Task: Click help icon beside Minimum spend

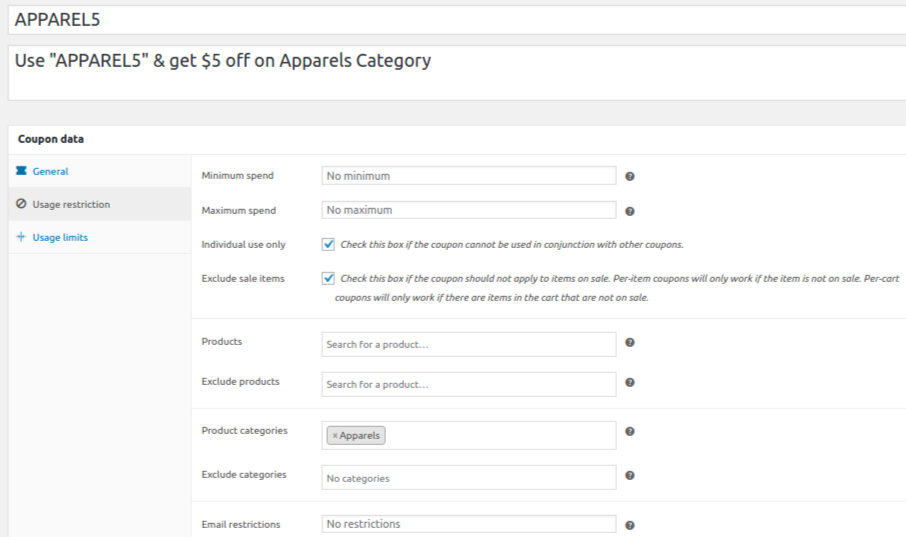Action: tap(630, 176)
